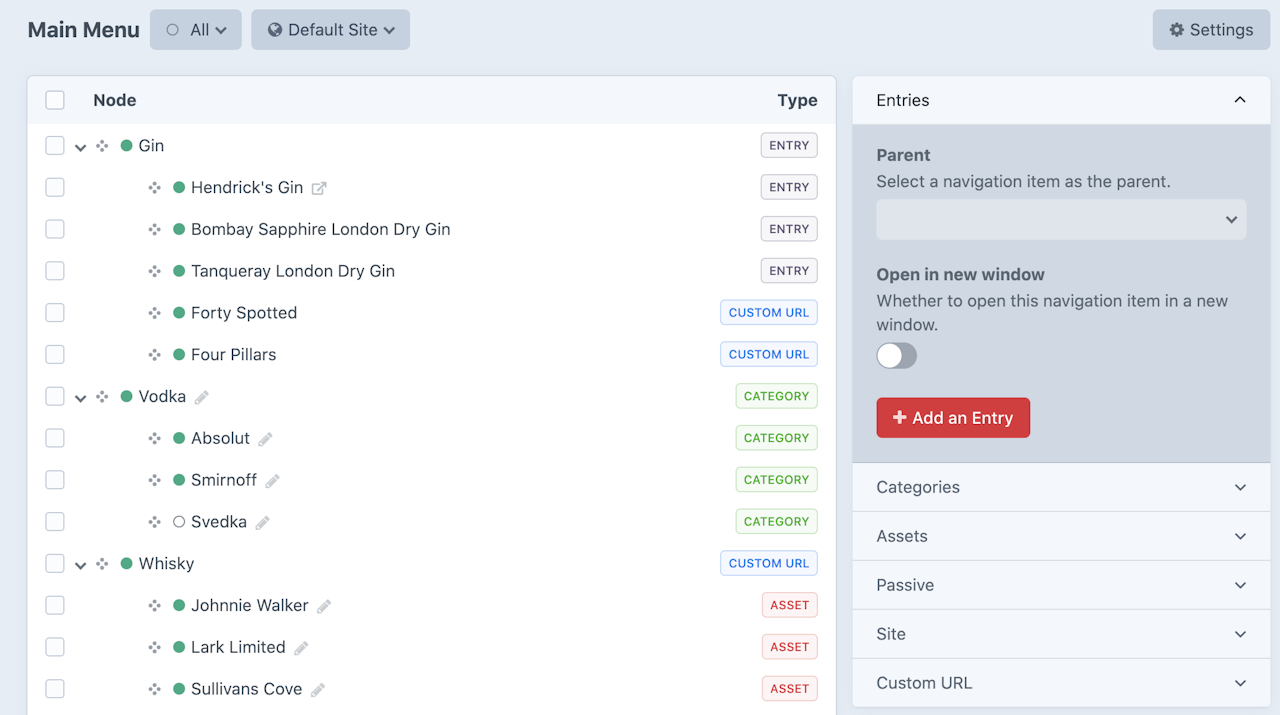Image resolution: width=1280 pixels, height=715 pixels.
Task: Tick the checkbox for Forty Spotted row
Action: [55, 313]
